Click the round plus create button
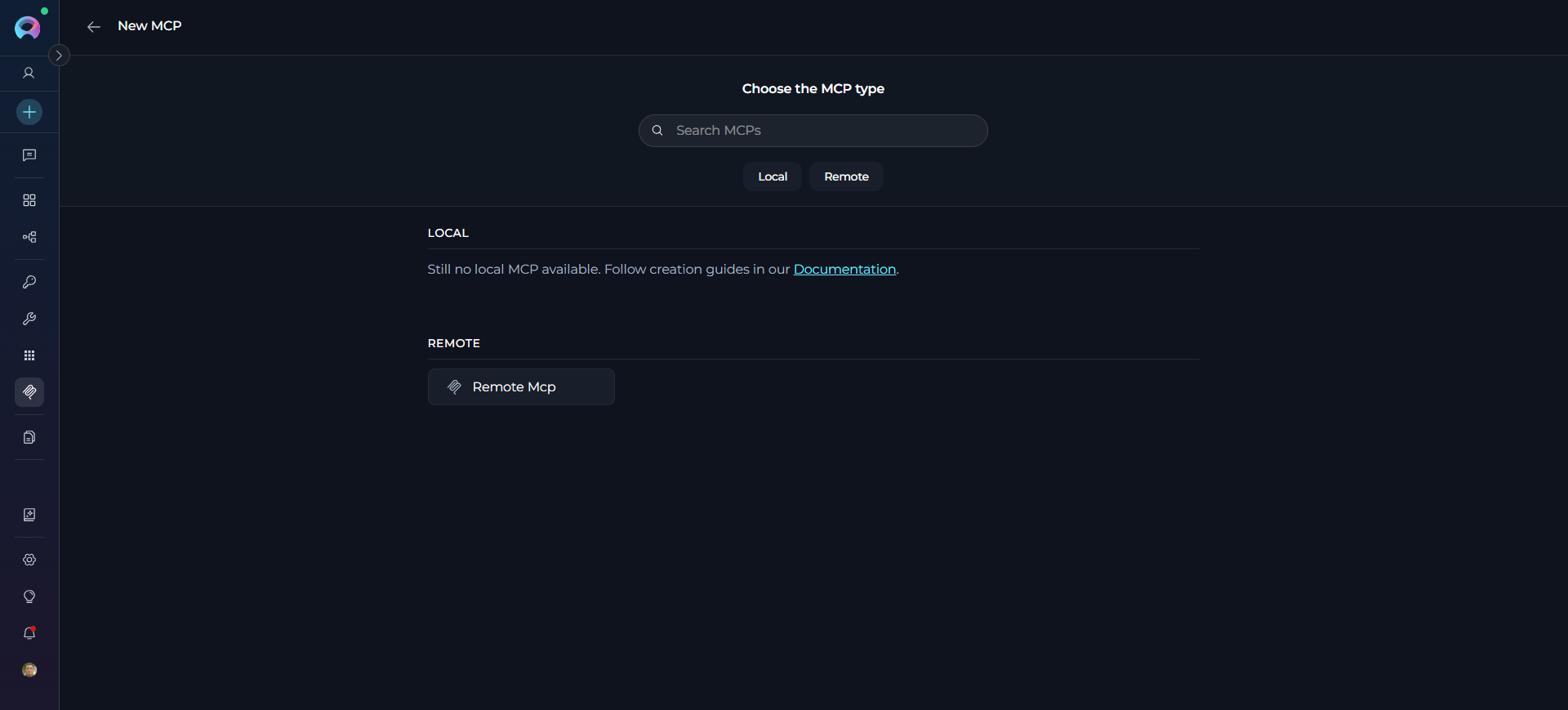This screenshot has width=1568, height=710. (29, 112)
